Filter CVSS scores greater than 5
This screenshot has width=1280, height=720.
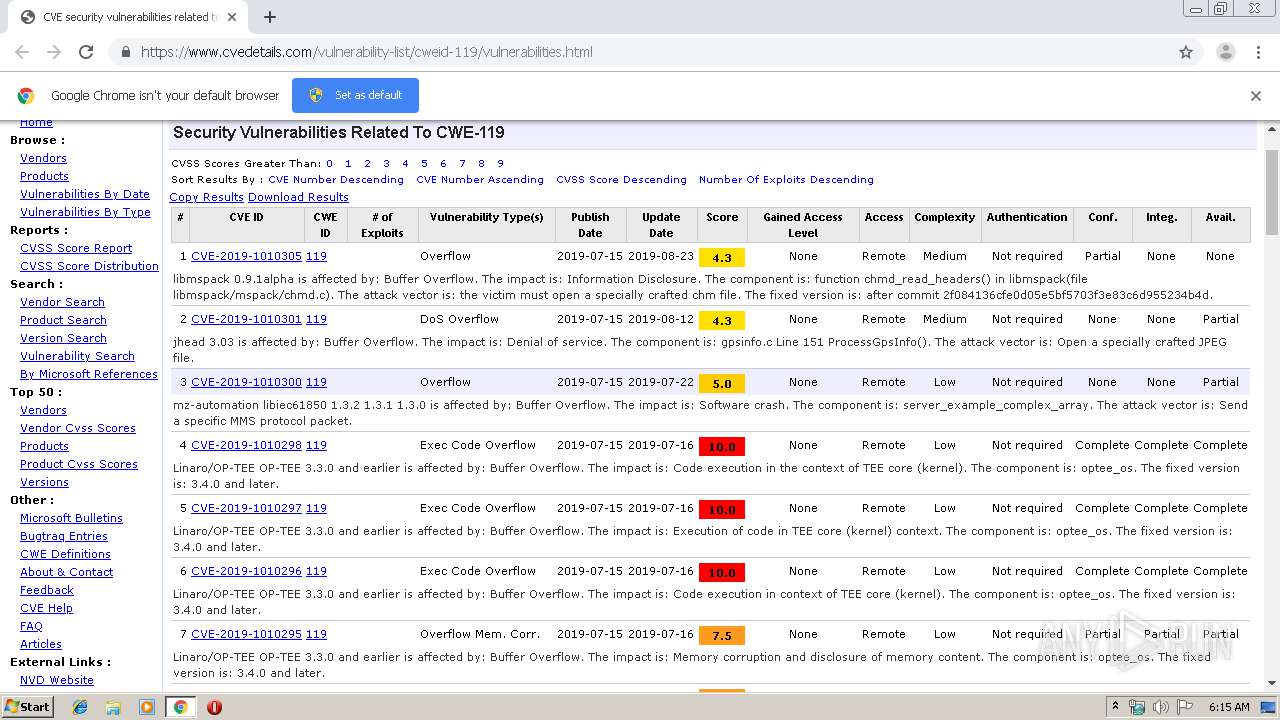point(424,163)
